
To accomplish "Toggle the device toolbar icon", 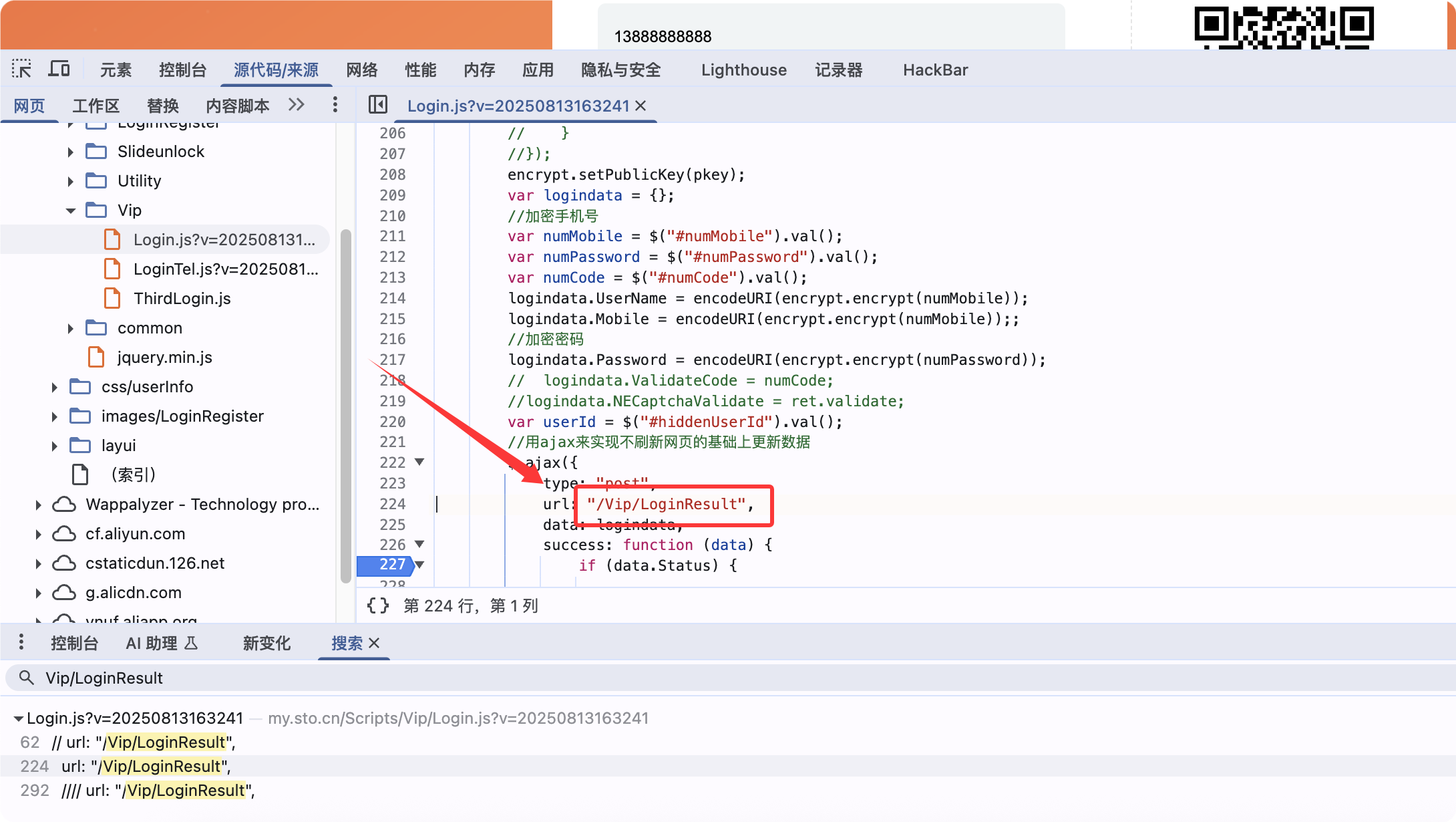I will (59, 70).
